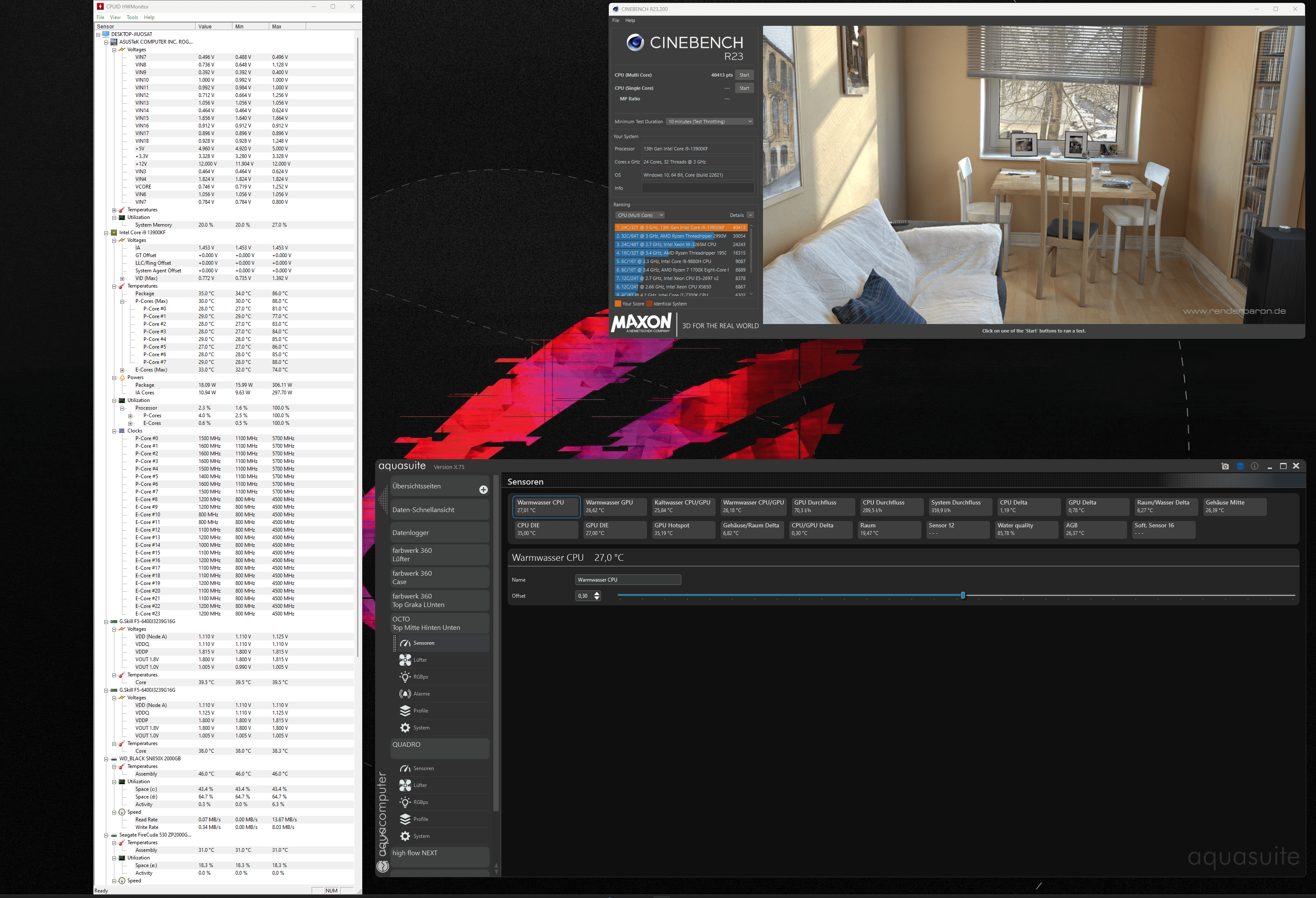Click the aquasuite screenshot camera icon

1225,466
